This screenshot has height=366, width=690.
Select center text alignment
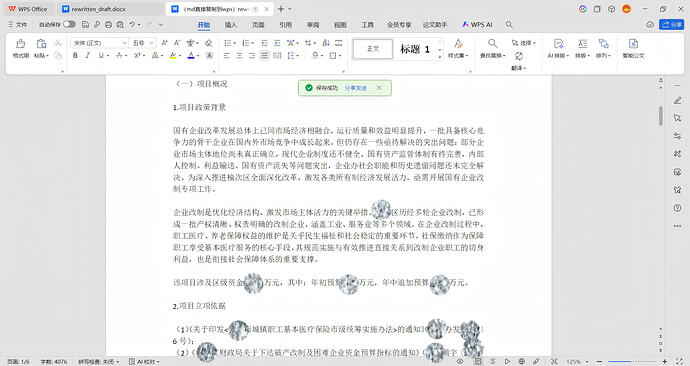(x=239, y=55)
